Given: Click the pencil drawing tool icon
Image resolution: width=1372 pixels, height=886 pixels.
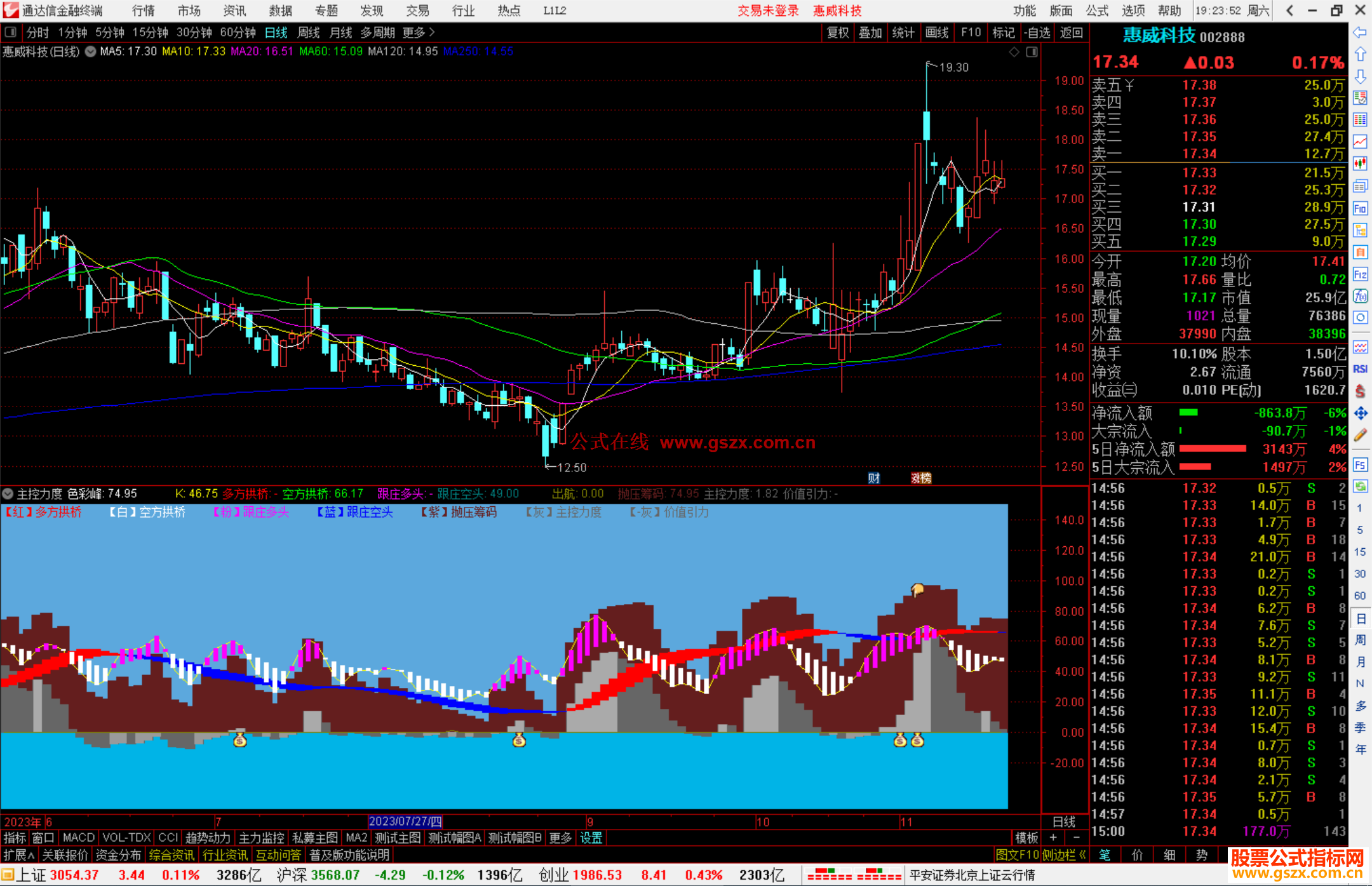Looking at the screenshot, I should 1360,435.
